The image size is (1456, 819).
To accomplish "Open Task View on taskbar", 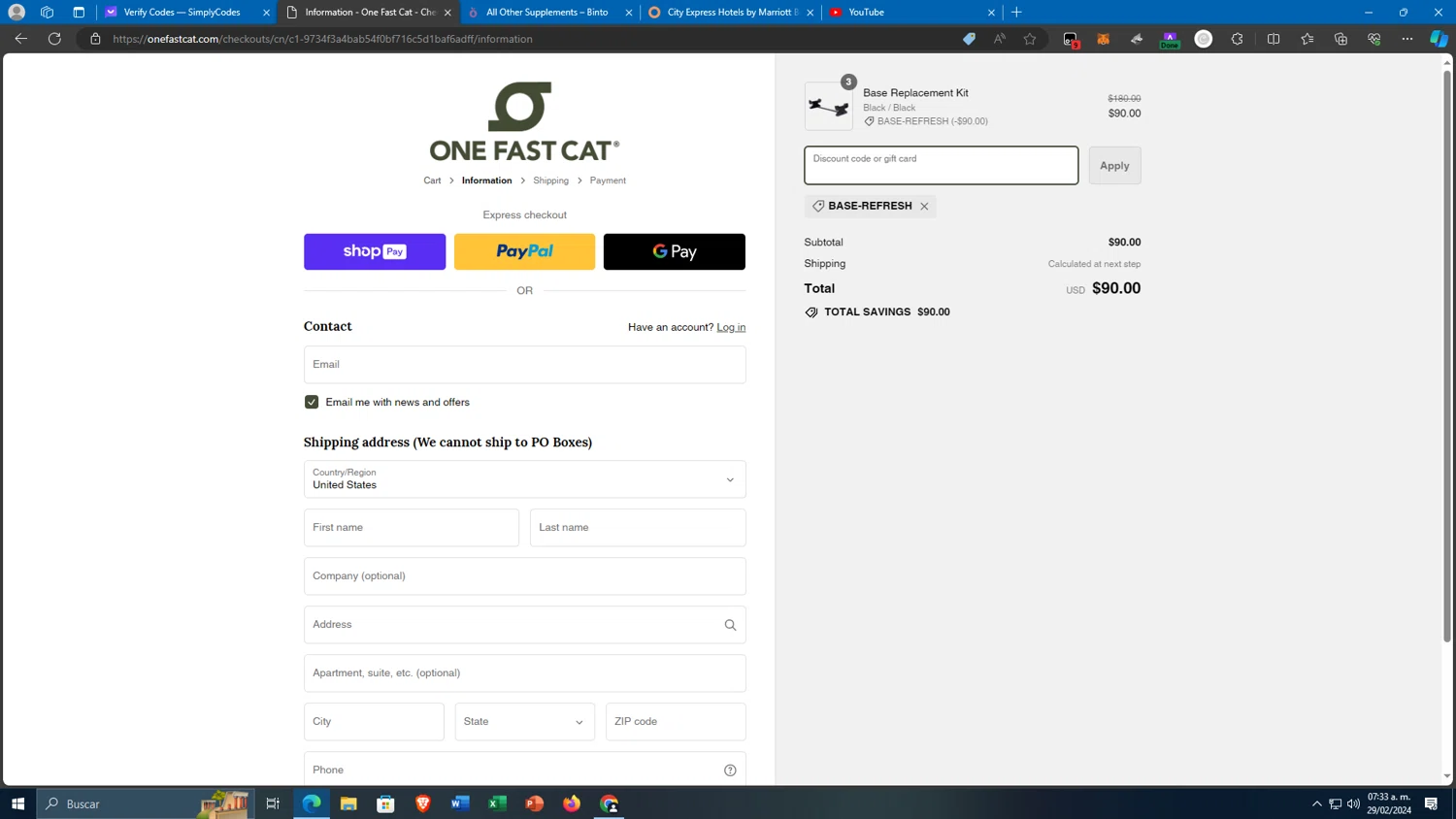I will 273,803.
